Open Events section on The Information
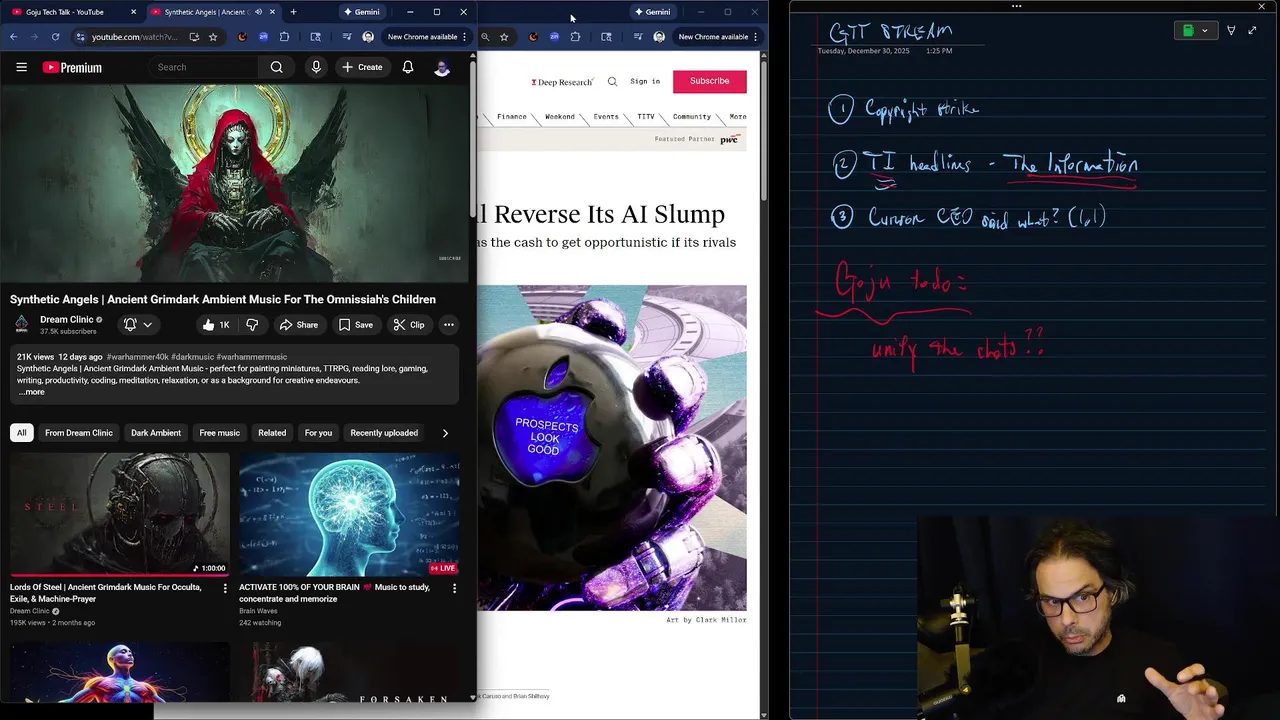Image resolution: width=1280 pixels, height=720 pixels. click(x=606, y=117)
